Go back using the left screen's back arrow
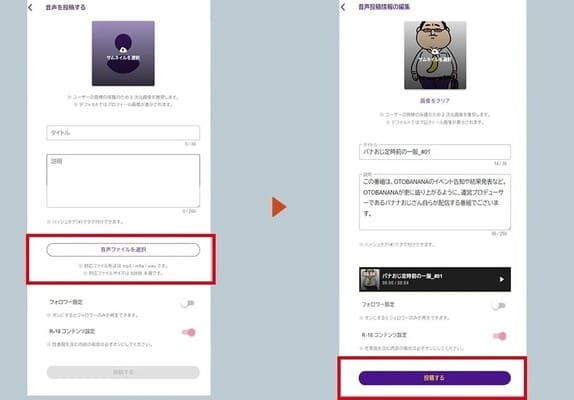Image resolution: width=574 pixels, height=400 pixels. 30,7
